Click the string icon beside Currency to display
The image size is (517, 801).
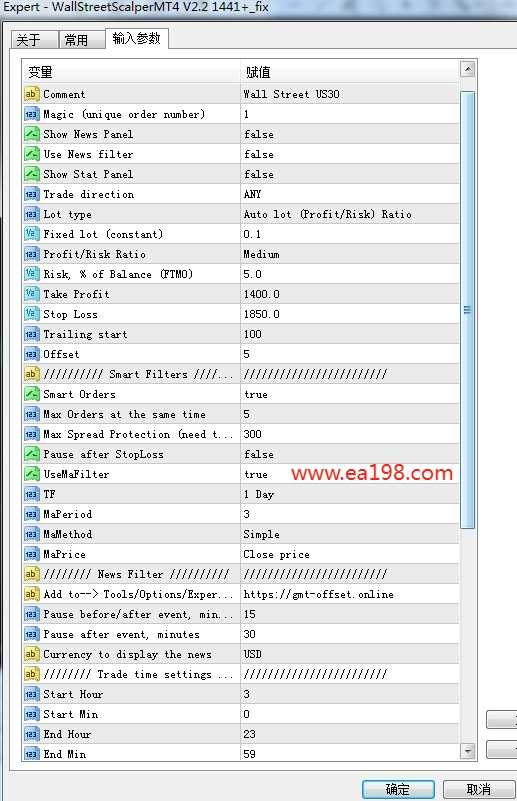[x=31, y=654]
